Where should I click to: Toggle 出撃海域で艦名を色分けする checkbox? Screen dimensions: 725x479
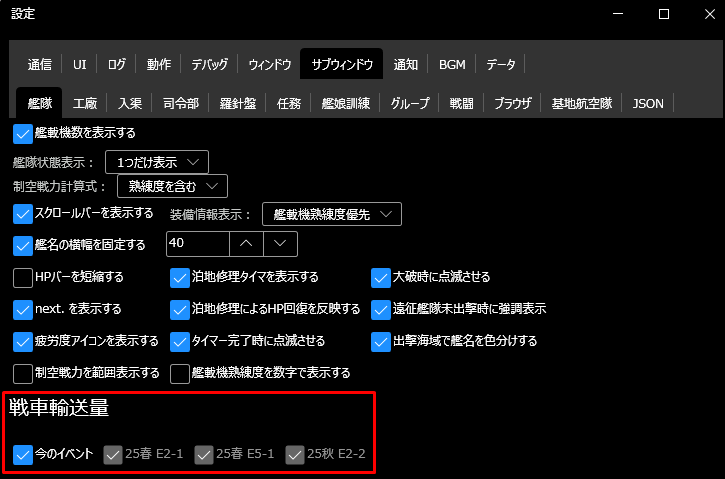381,342
